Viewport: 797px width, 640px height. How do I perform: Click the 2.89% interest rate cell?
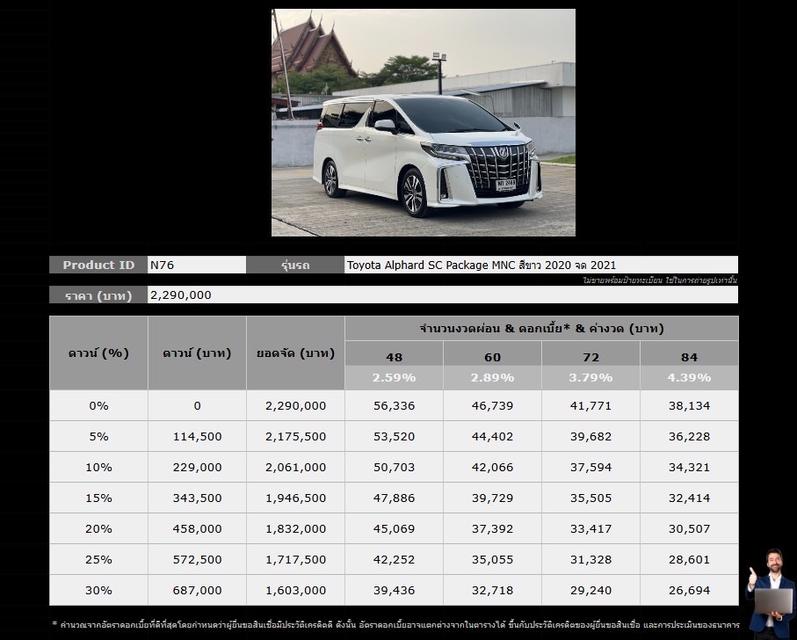pos(493,378)
